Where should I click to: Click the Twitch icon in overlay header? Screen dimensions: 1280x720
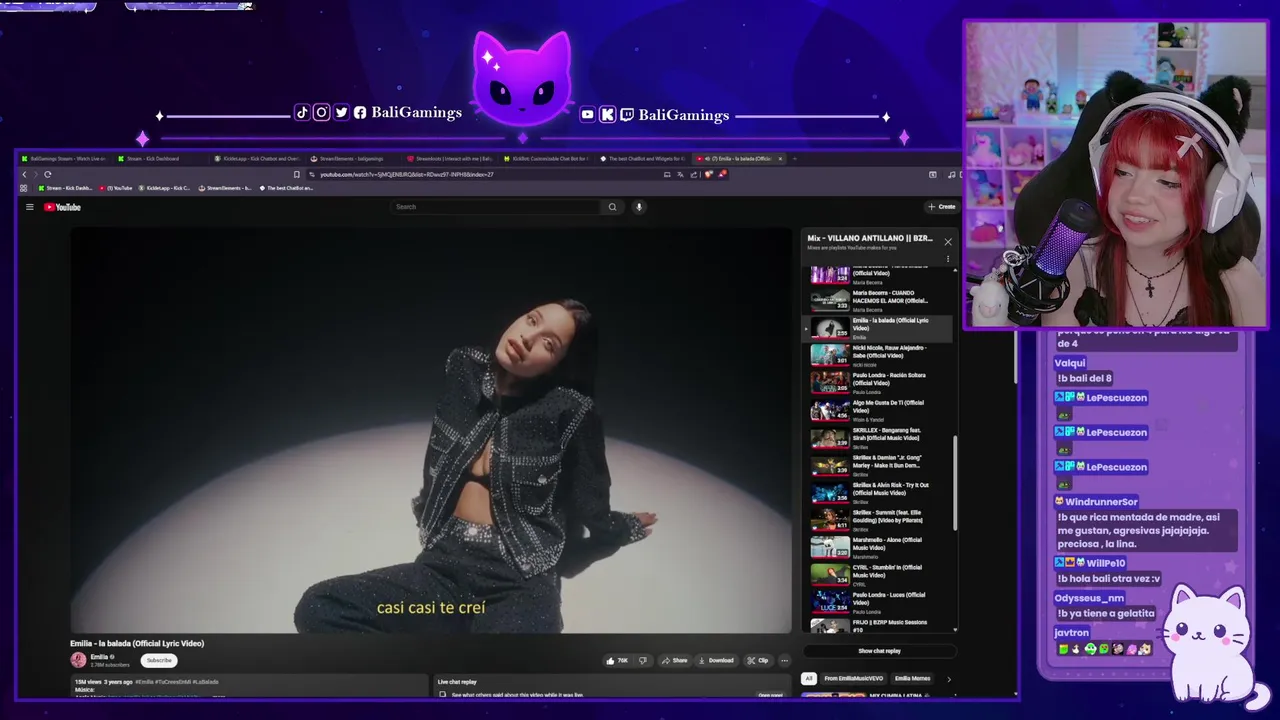pos(627,115)
